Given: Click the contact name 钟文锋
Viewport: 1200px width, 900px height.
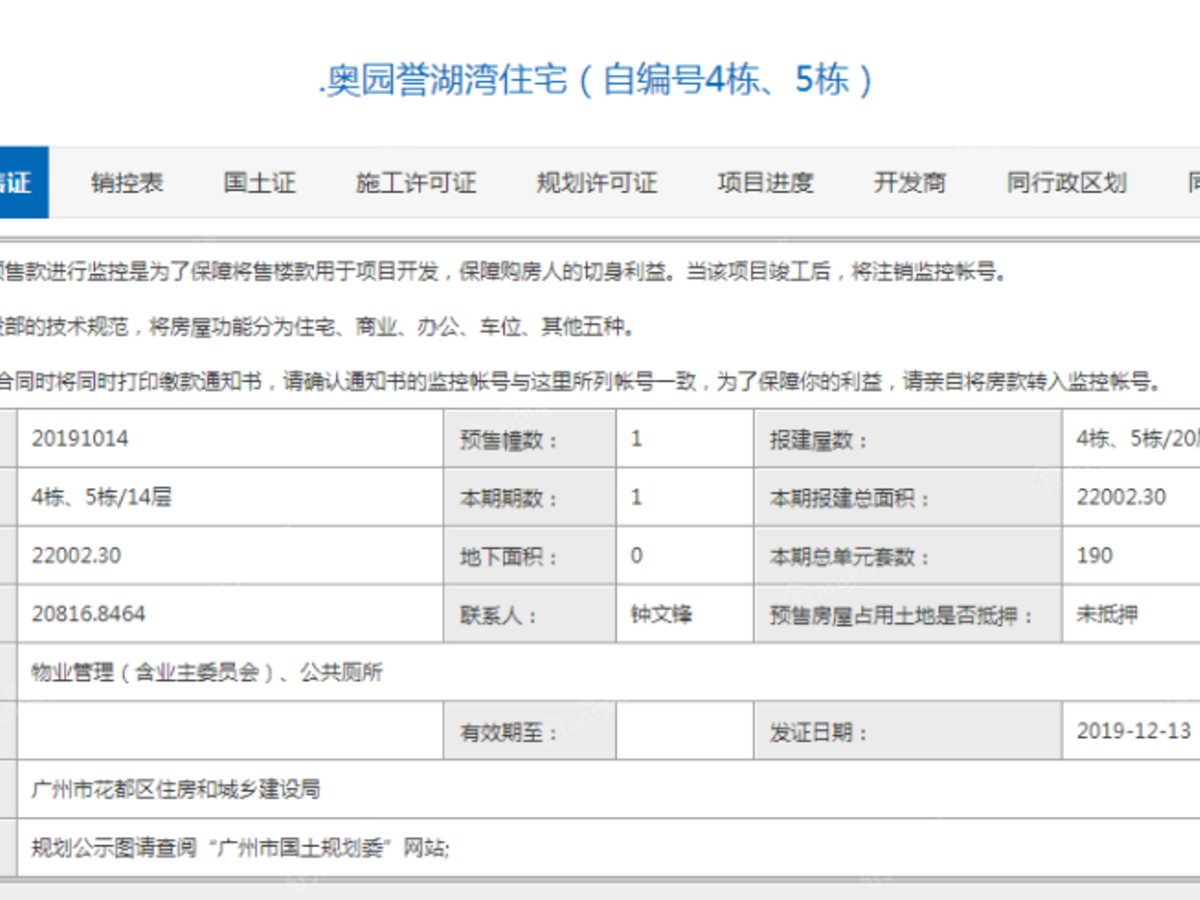Looking at the screenshot, I should pyautogui.click(x=661, y=614).
